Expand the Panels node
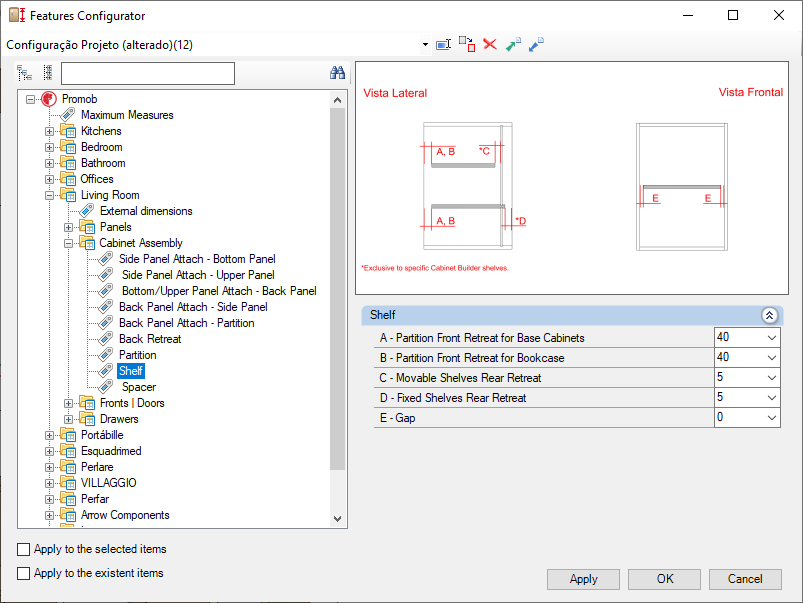803x603 pixels. click(x=68, y=227)
